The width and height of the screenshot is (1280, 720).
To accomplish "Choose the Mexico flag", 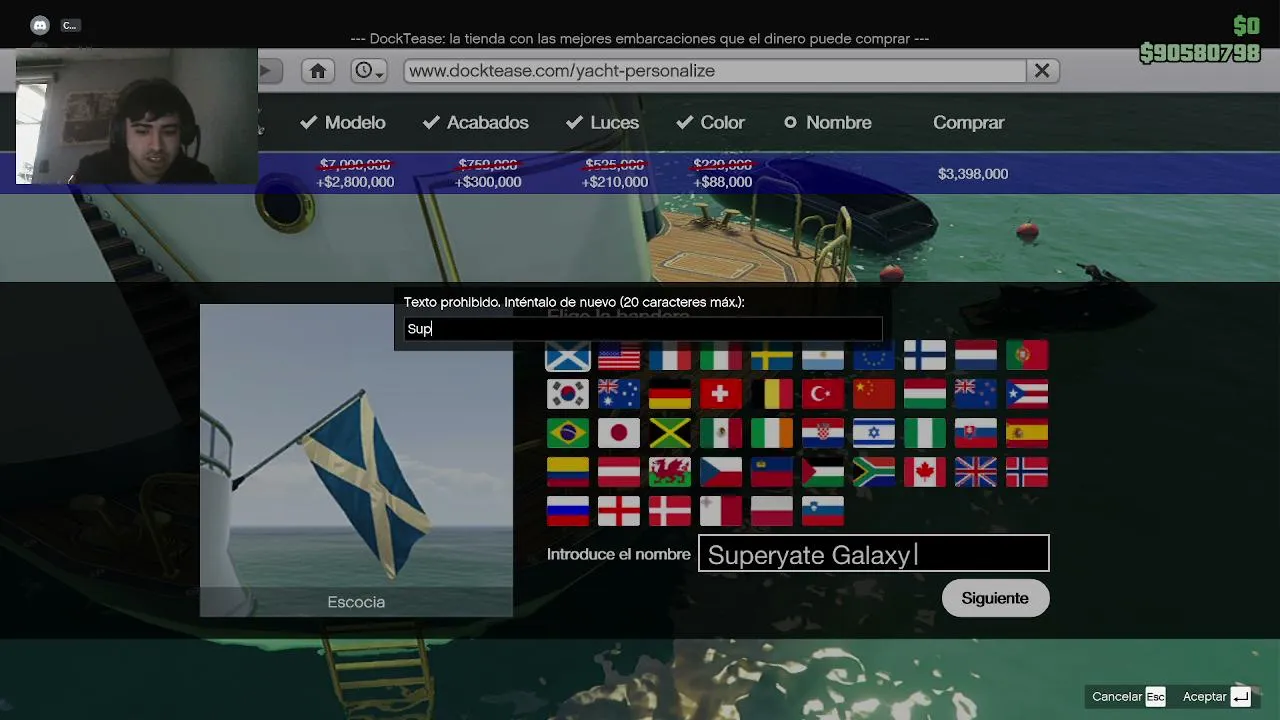I will pos(721,433).
